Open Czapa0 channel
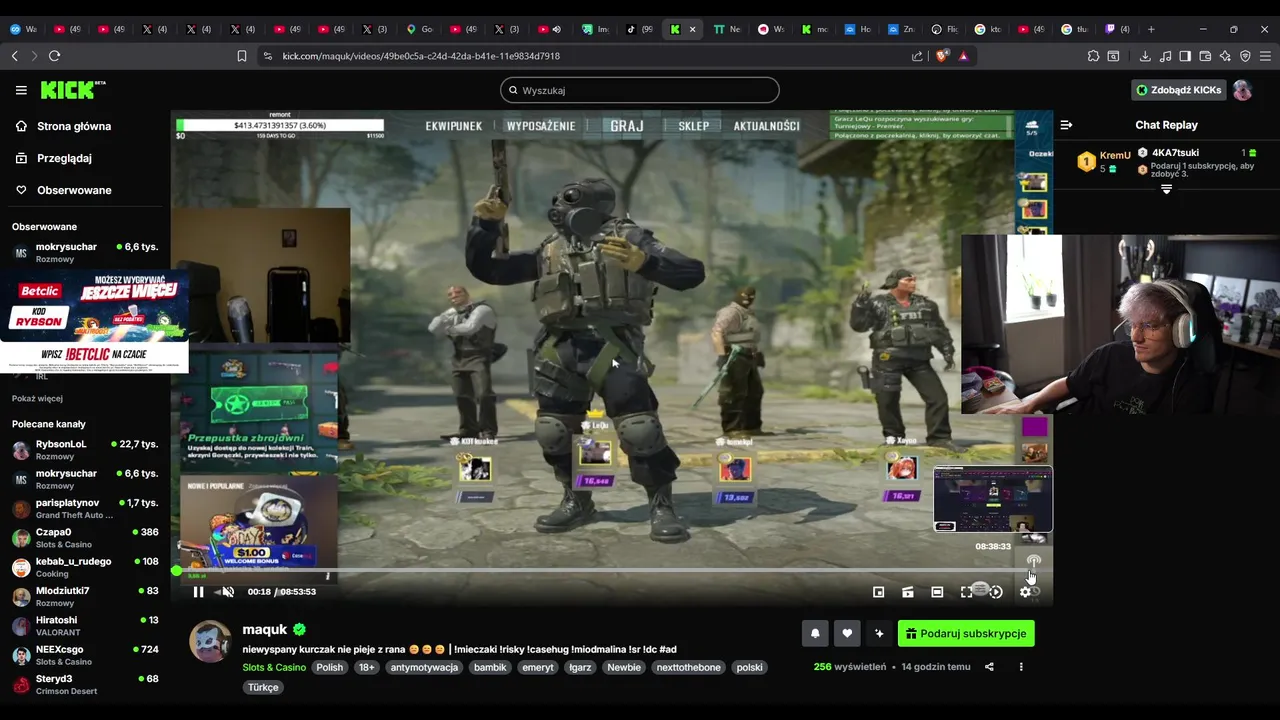The width and height of the screenshot is (1280, 720). (x=85, y=537)
